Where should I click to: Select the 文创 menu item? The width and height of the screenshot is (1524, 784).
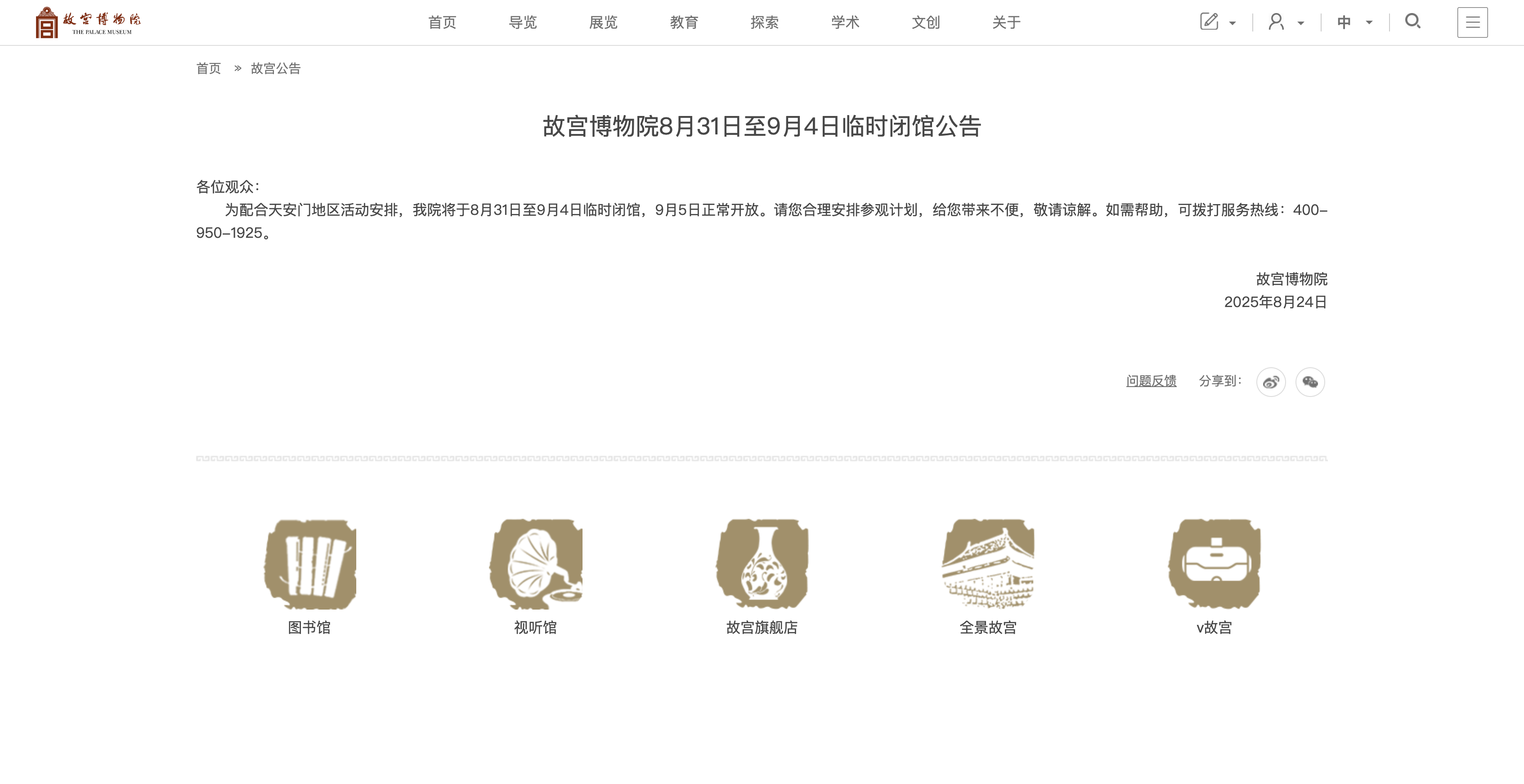(925, 22)
